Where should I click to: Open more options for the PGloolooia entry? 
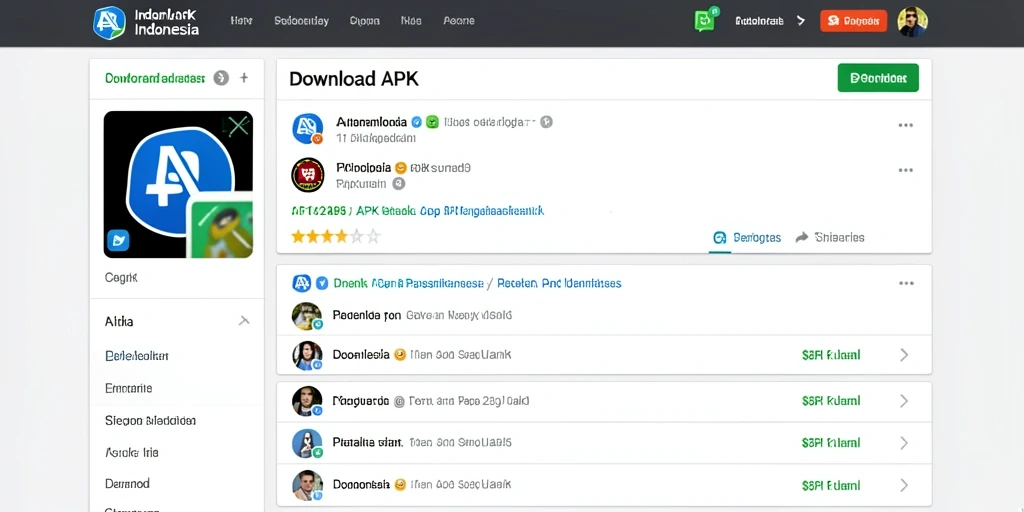[906, 170]
